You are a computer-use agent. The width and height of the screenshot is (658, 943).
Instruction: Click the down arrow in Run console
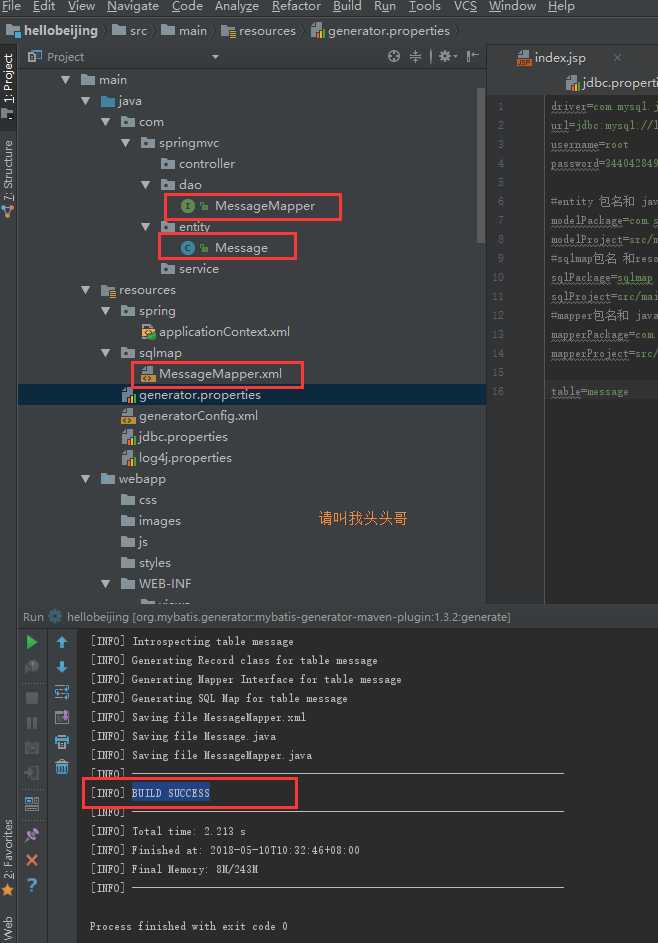[x=62, y=667]
